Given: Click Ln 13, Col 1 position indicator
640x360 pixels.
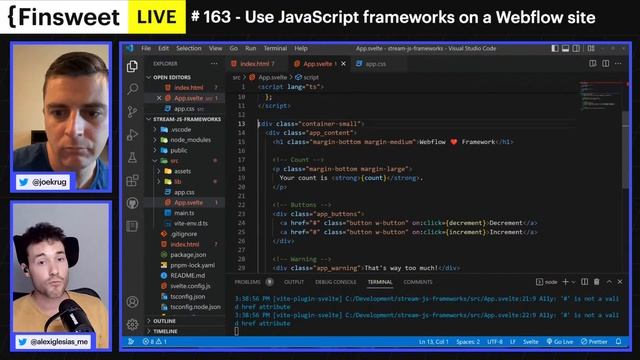Looking at the screenshot, I should 433,342.
